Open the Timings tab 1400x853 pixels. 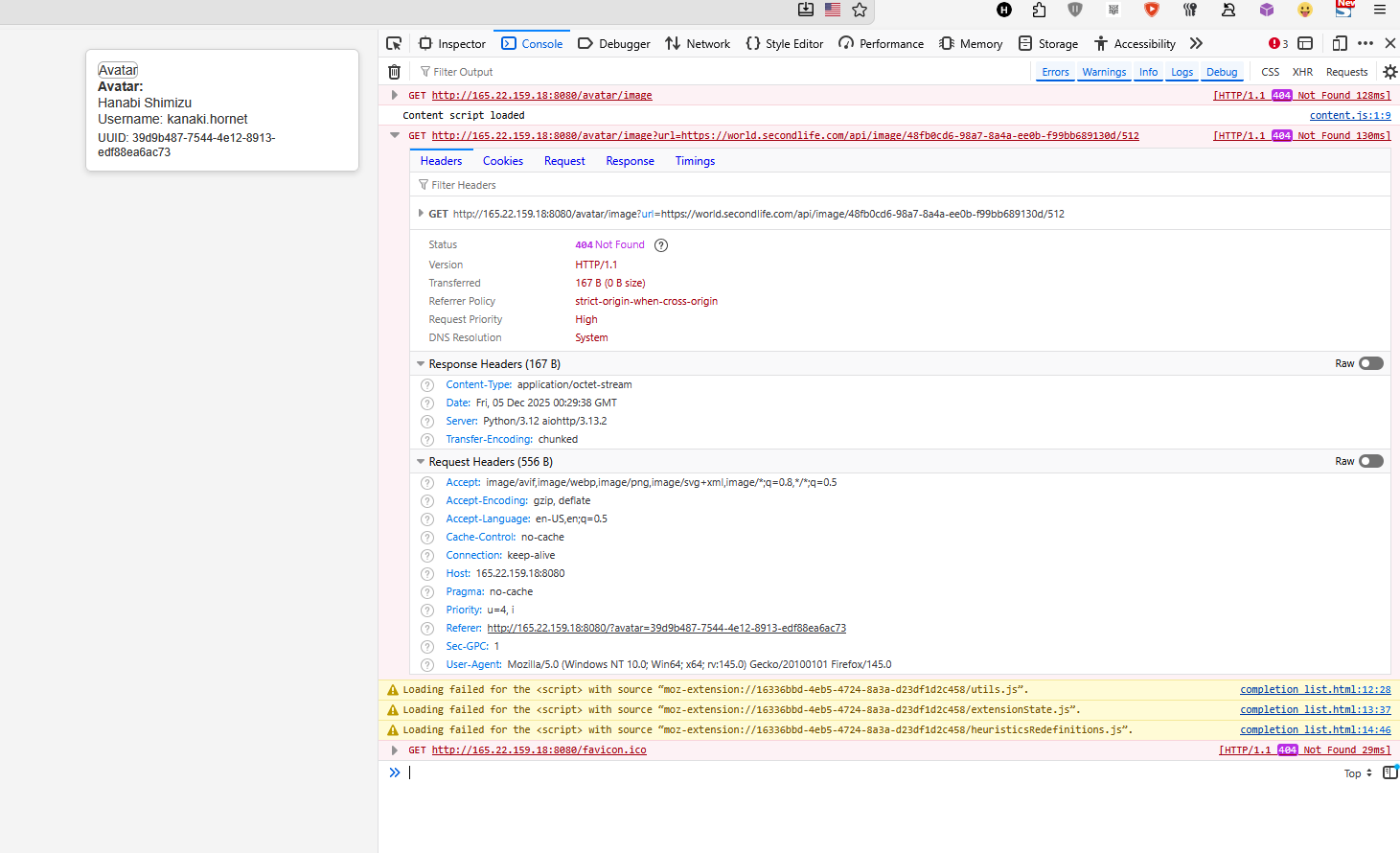point(695,161)
